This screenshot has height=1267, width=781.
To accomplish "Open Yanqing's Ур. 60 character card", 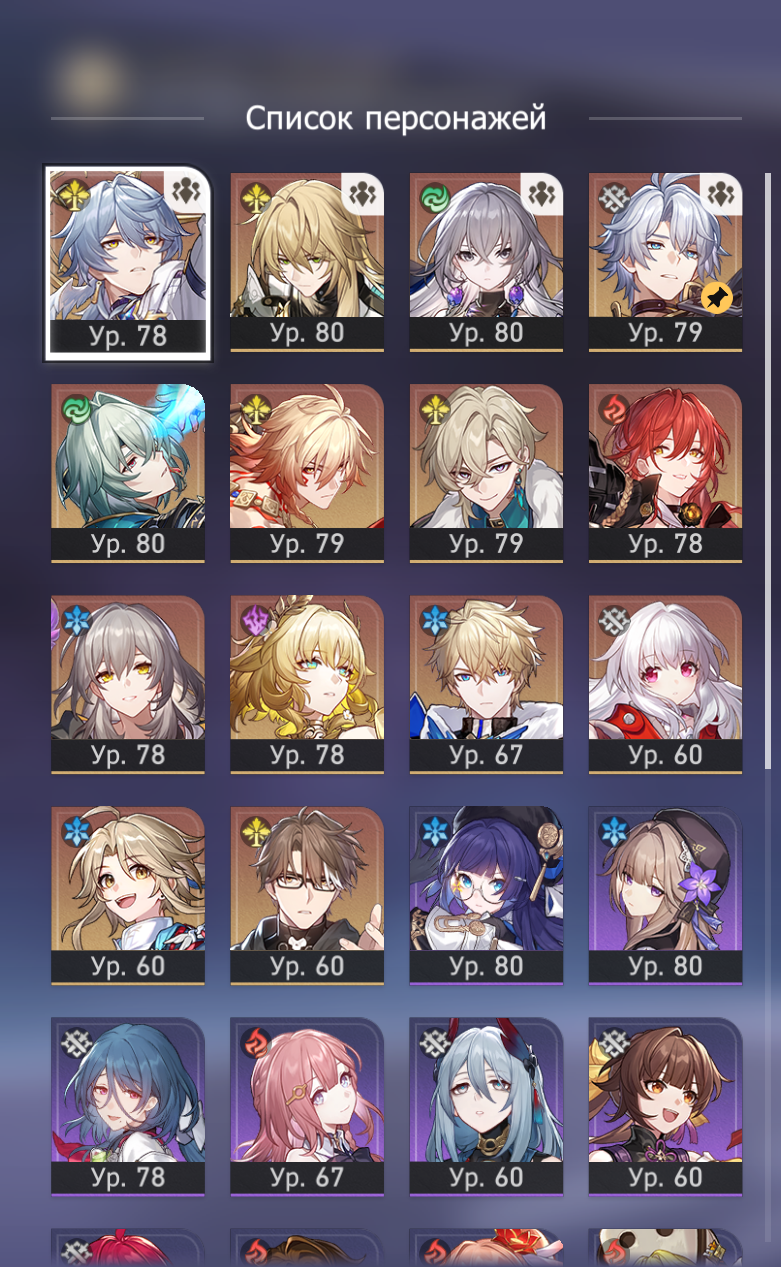I will pyautogui.click(x=128, y=895).
